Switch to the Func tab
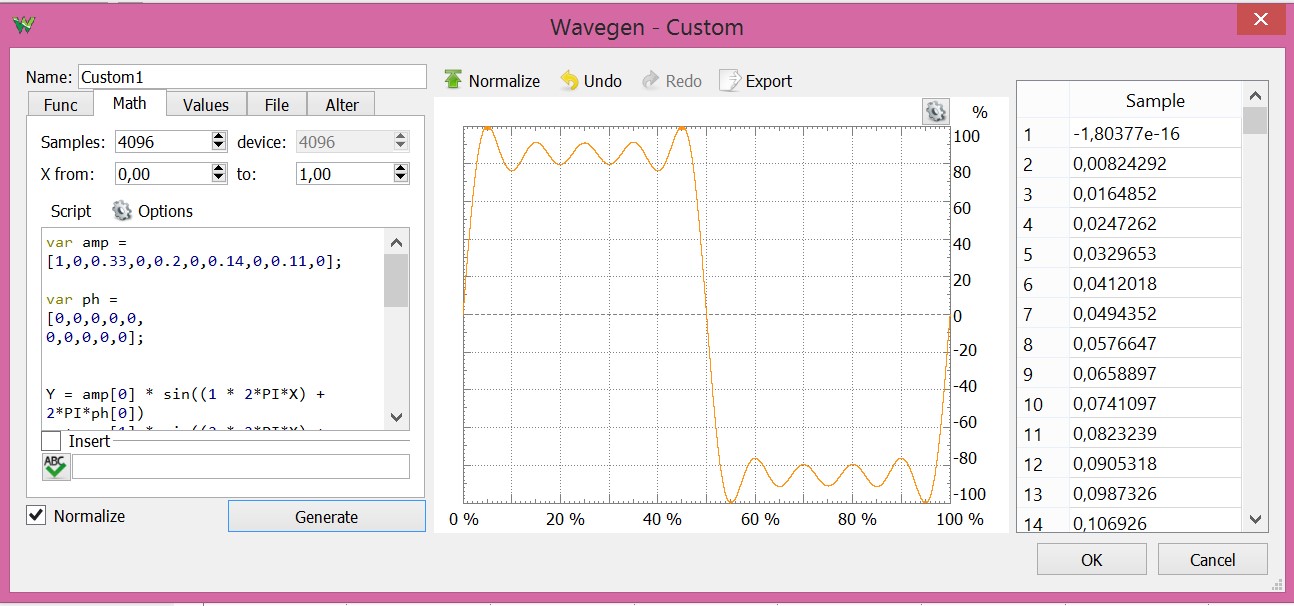This screenshot has height=606, width=1294. coord(61,105)
